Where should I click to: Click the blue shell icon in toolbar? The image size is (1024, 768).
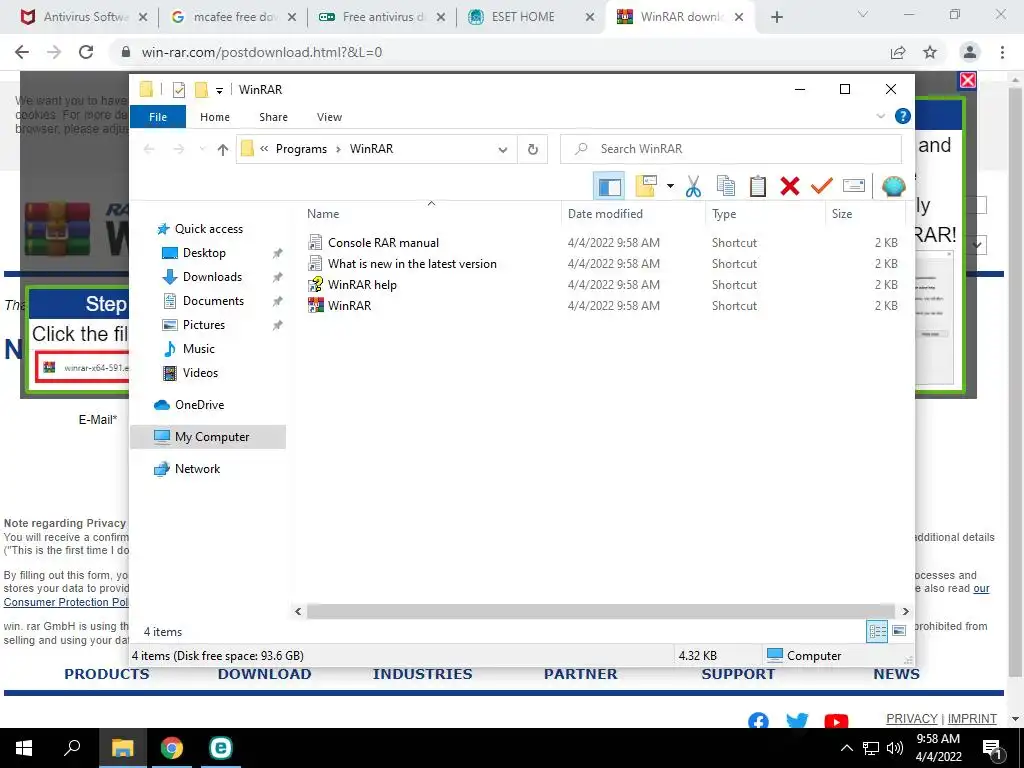pyautogui.click(x=893, y=186)
